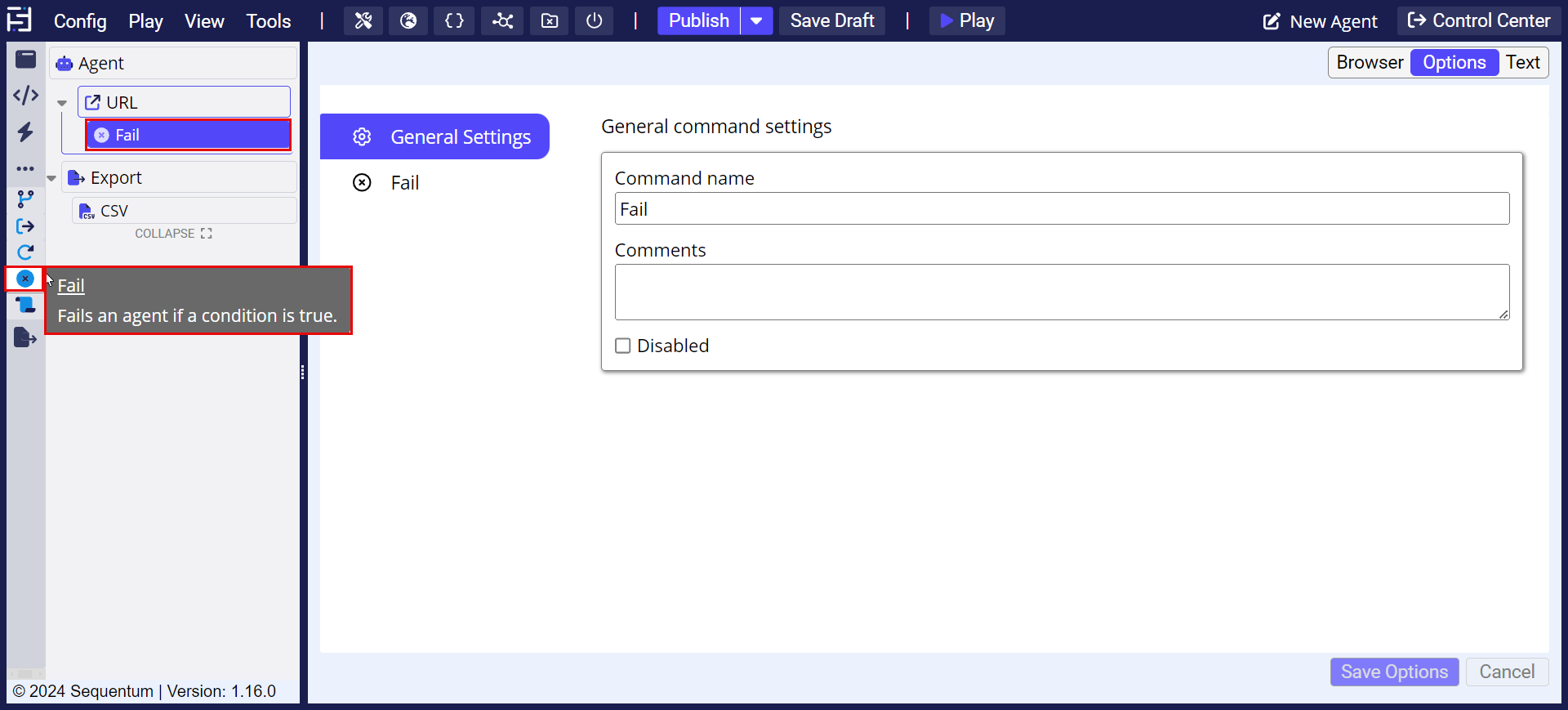Click the Save Options button

1394,672
